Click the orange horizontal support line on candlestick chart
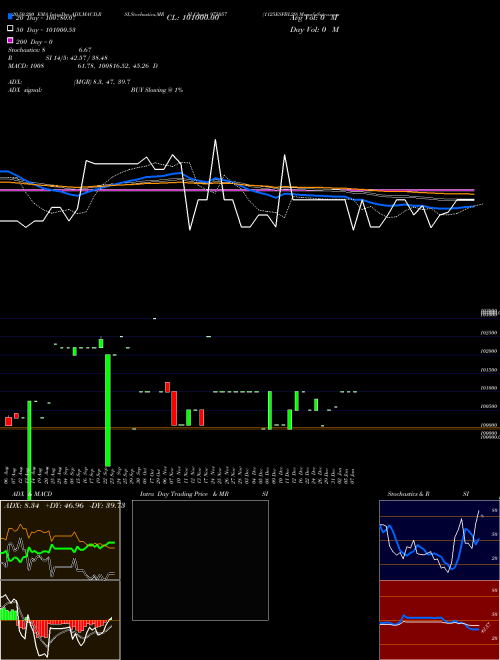 tap(250, 428)
